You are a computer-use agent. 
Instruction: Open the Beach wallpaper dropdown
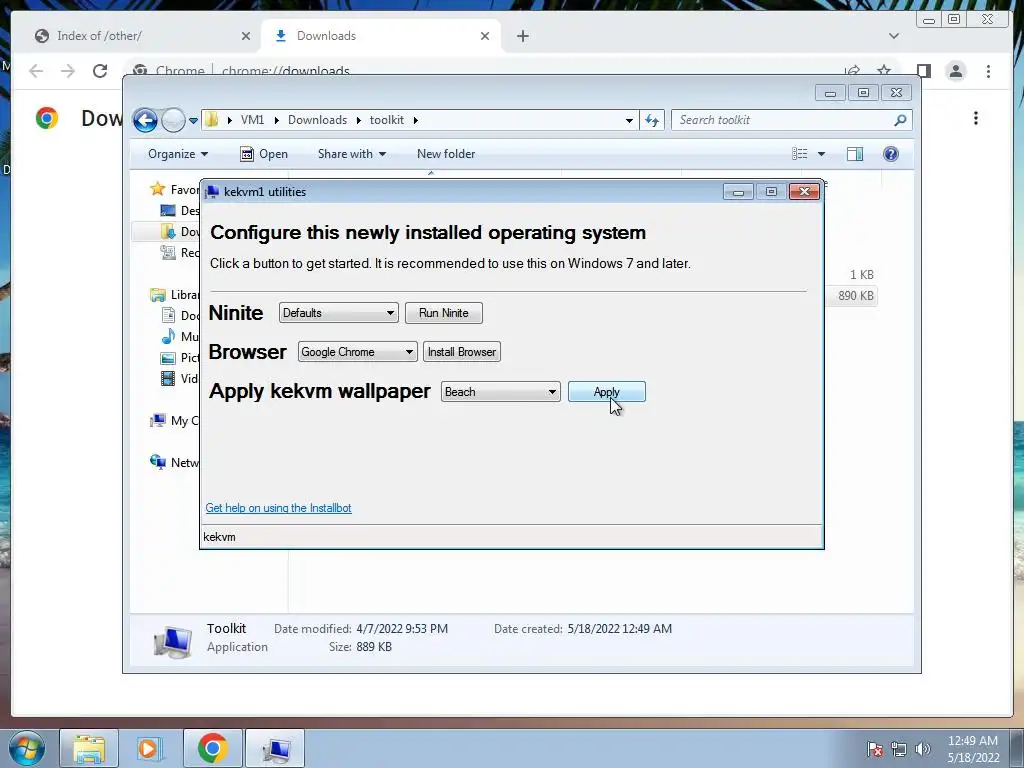pos(500,391)
